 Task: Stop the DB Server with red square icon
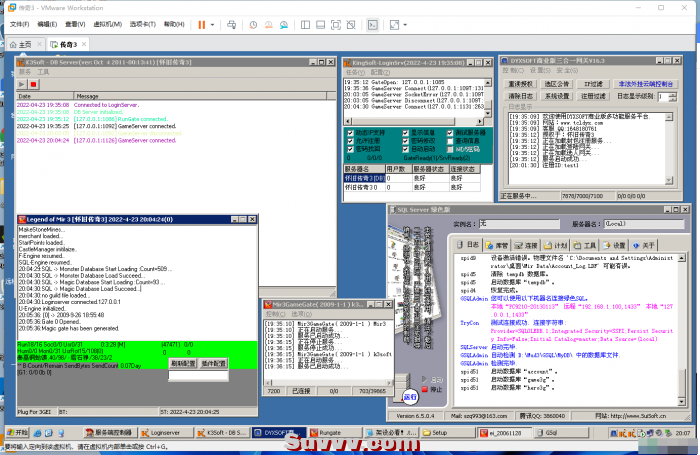click(33, 84)
